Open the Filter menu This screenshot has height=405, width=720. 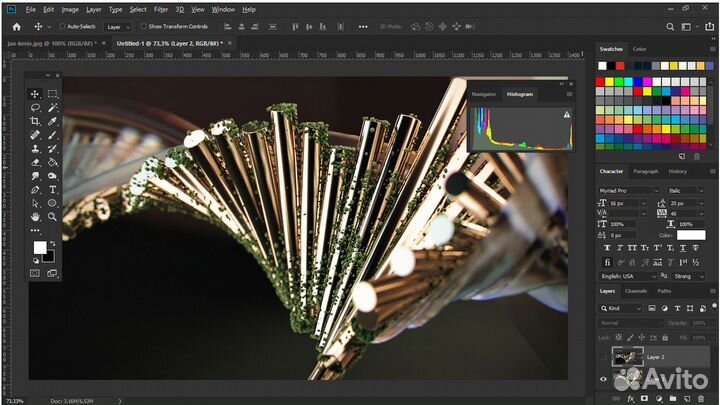pos(162,9)
